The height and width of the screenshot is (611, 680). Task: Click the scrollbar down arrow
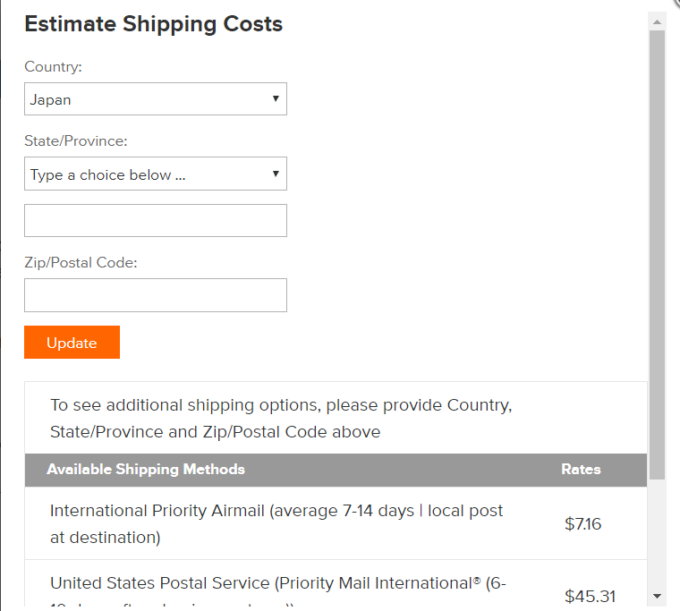(657, 596)
